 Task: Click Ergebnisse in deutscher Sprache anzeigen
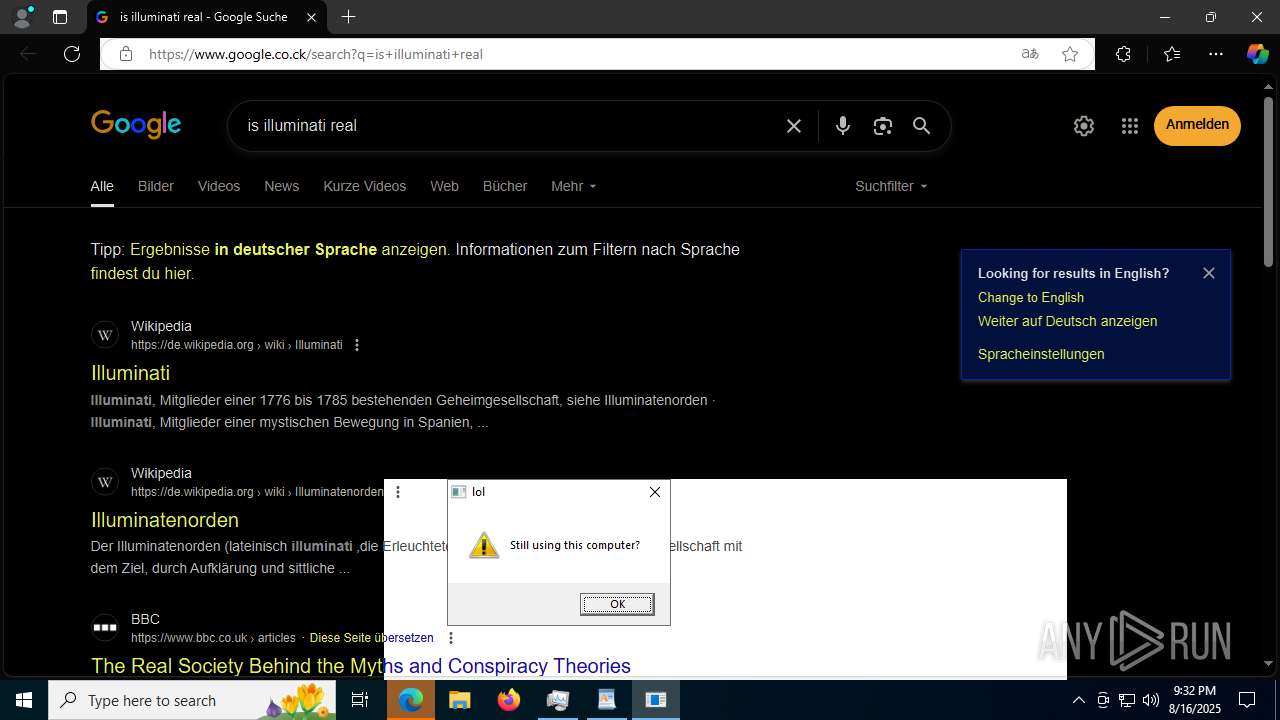288,249
